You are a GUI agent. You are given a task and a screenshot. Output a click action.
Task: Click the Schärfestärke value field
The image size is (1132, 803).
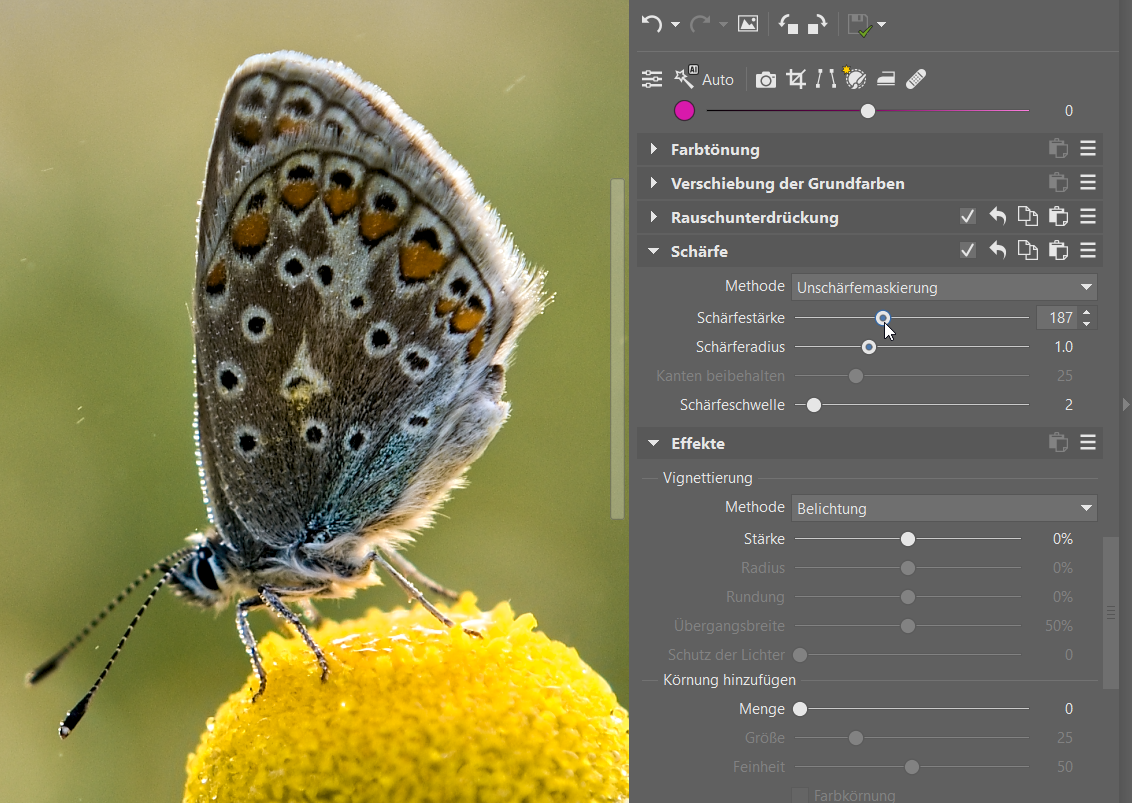(x=1056, y=318)
